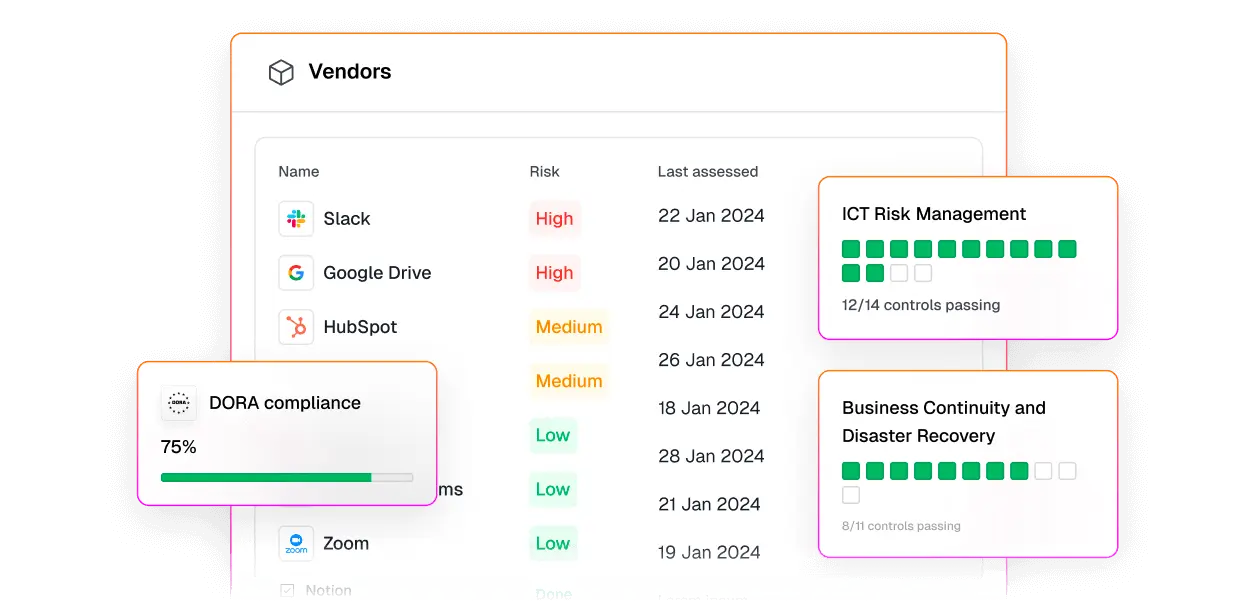Click the 22 Jan 2024 assessment date

711,216
